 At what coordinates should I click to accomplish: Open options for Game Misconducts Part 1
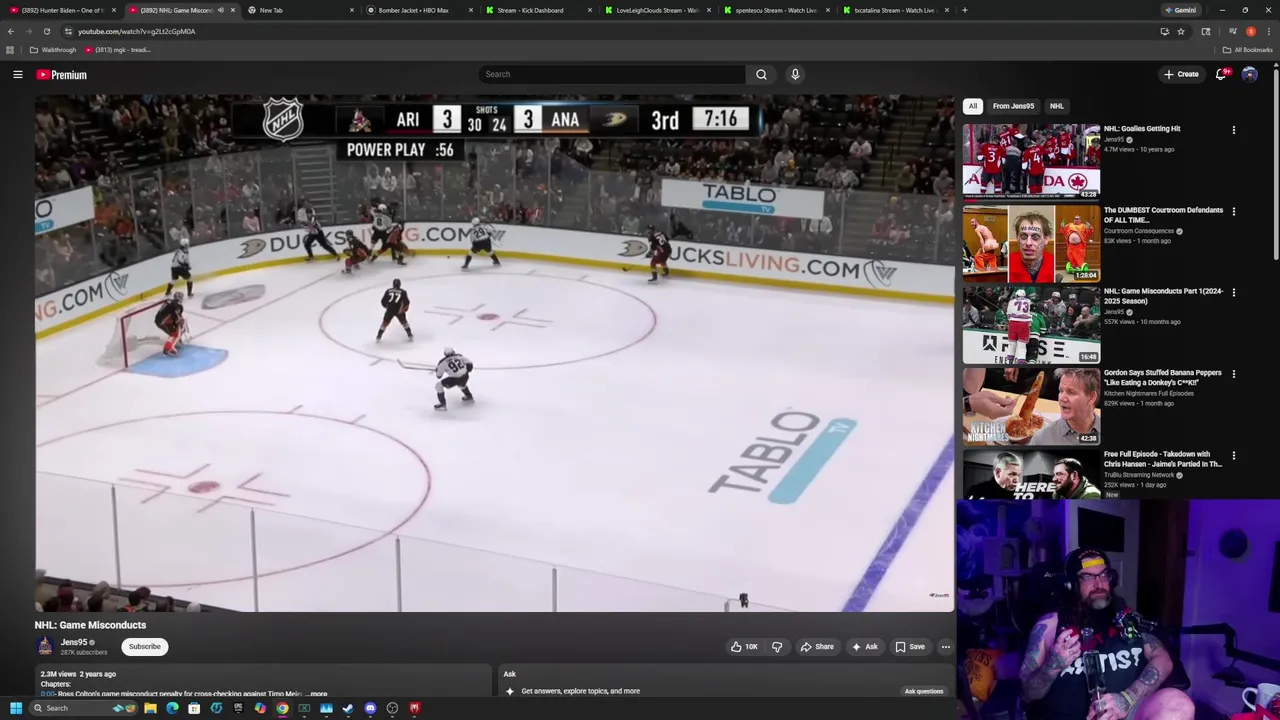pos(1233,293)
